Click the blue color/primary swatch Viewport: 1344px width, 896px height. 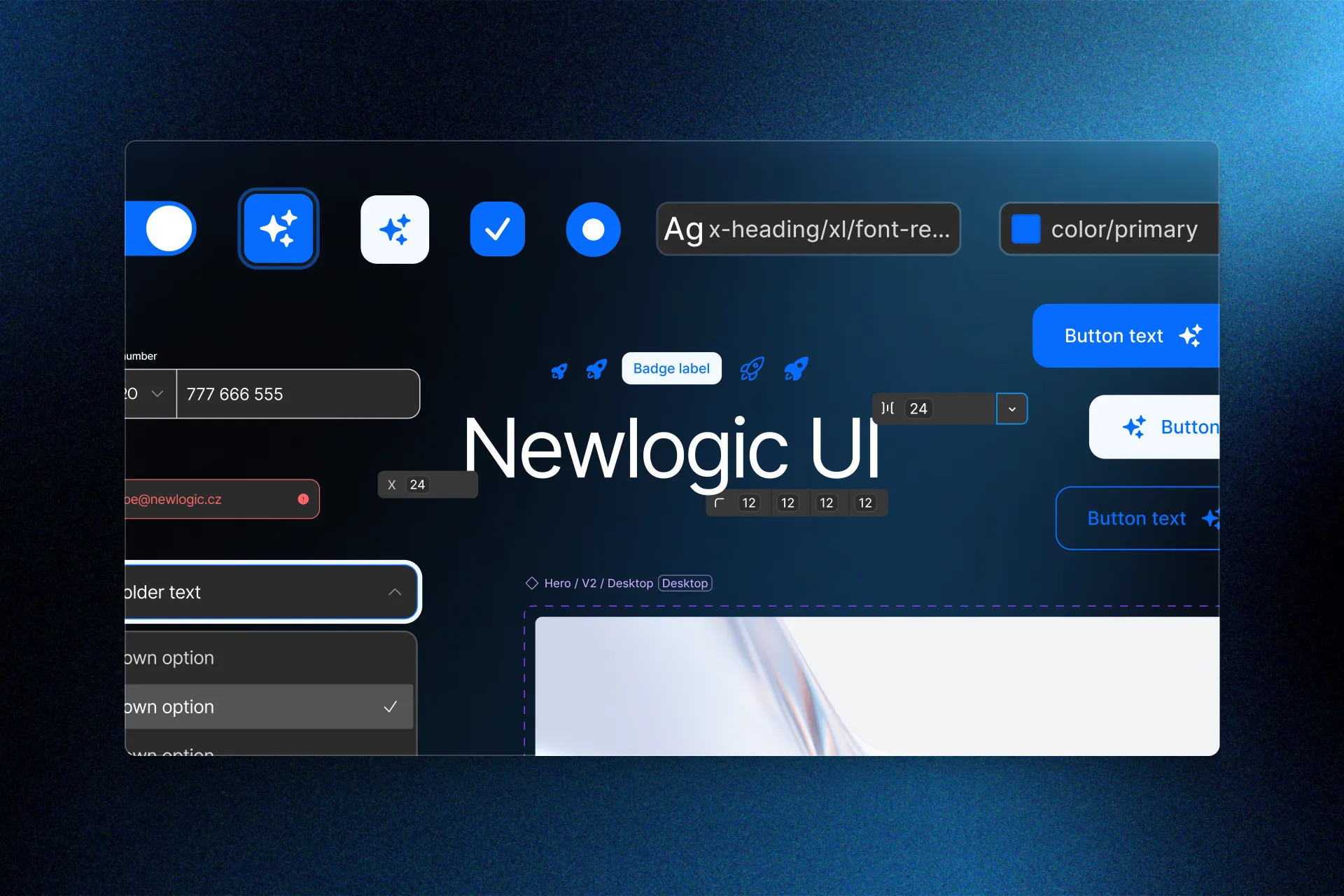pos(1025,229)
